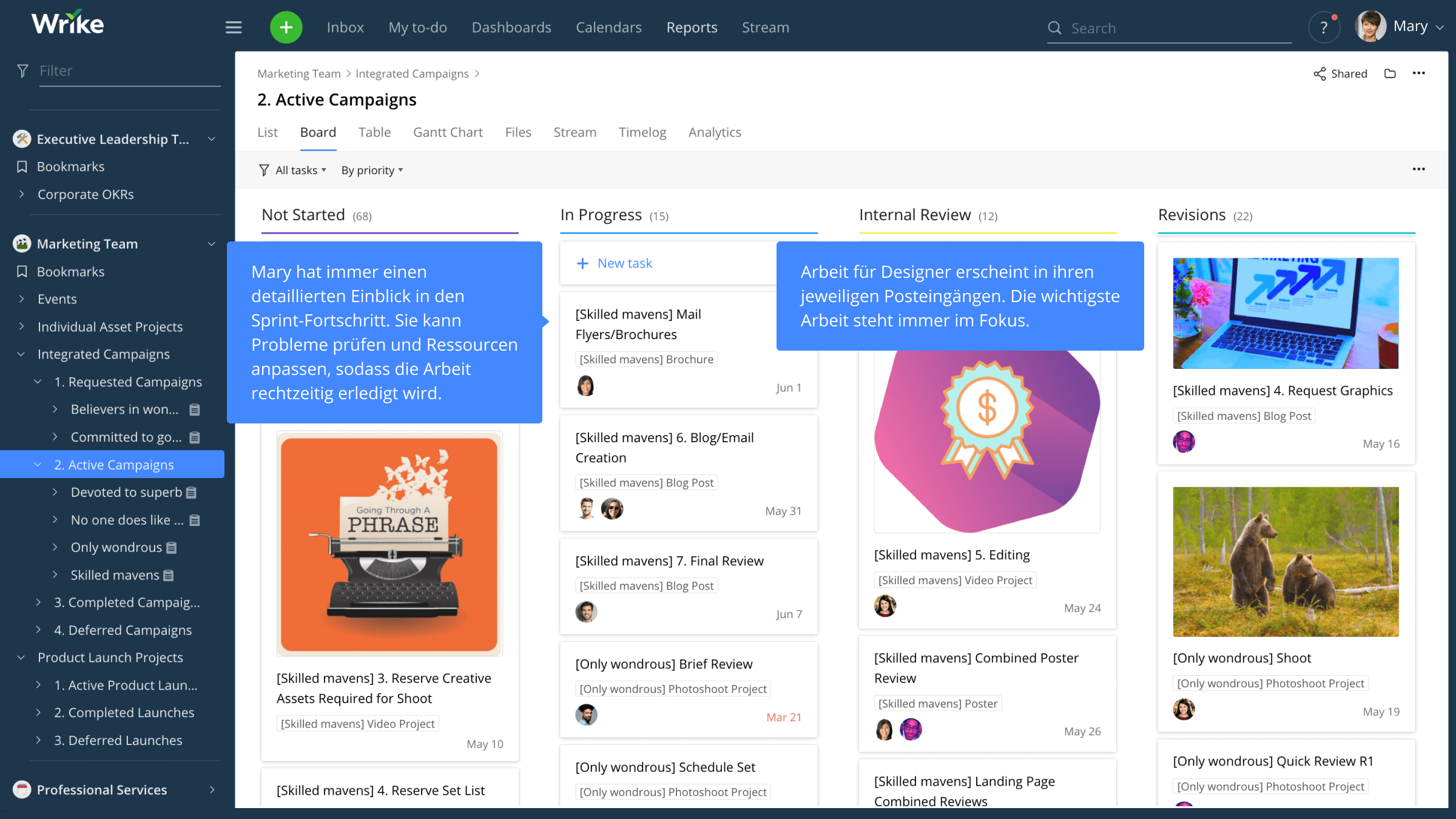This screenshot has height=819, width=1456.
Task: Click the project icon beside Skilled mavens
Action: 169,575
